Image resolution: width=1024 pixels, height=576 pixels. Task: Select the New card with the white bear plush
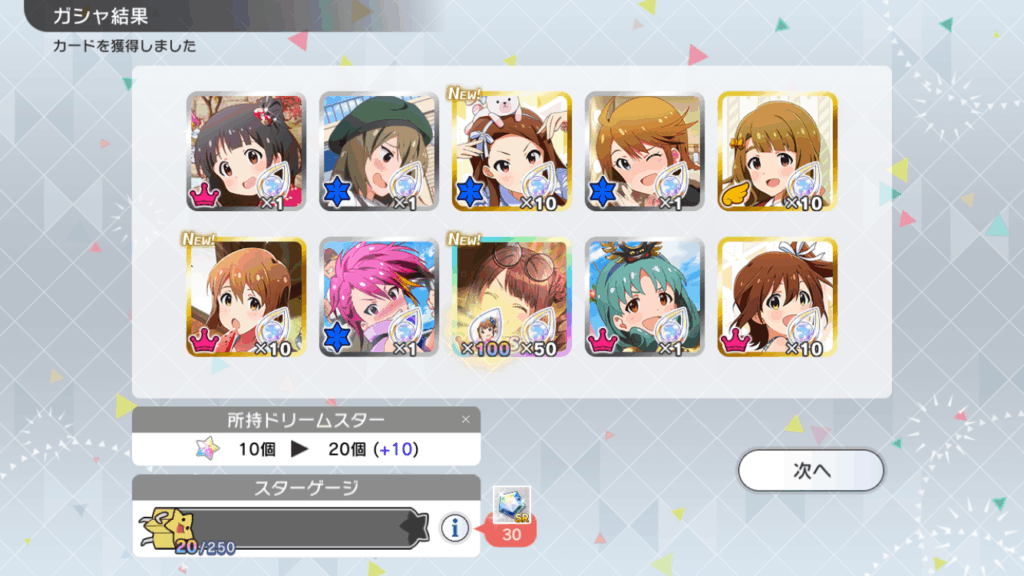click(x=511, y=152)
